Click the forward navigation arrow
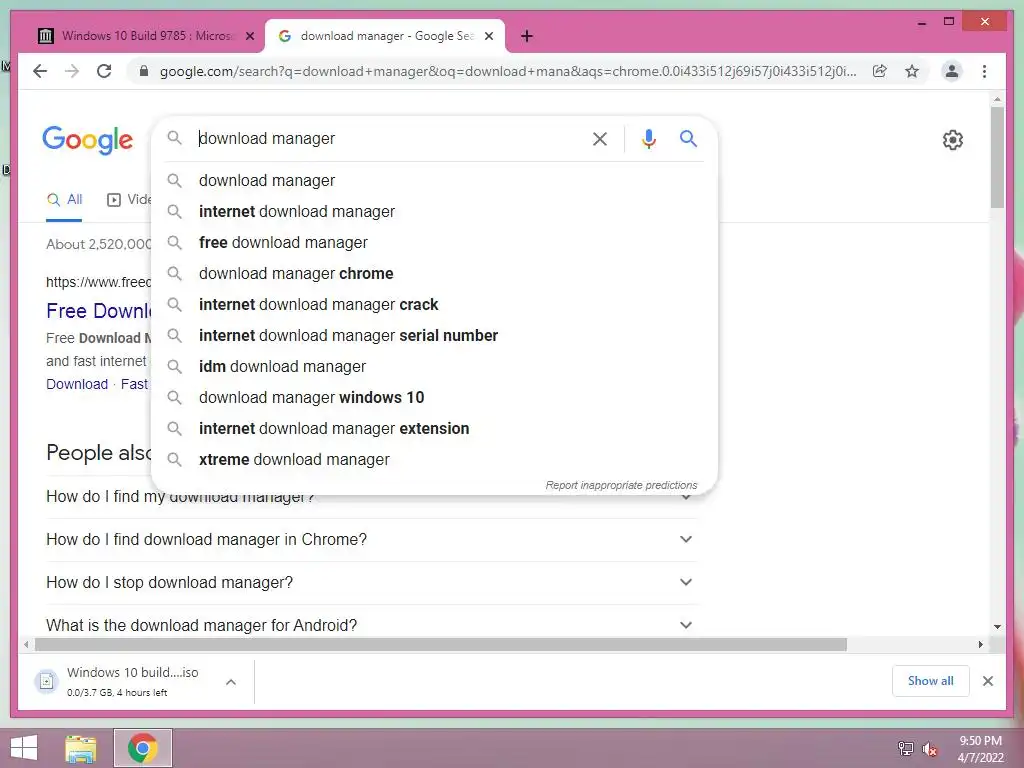 (x=72, y=71)
